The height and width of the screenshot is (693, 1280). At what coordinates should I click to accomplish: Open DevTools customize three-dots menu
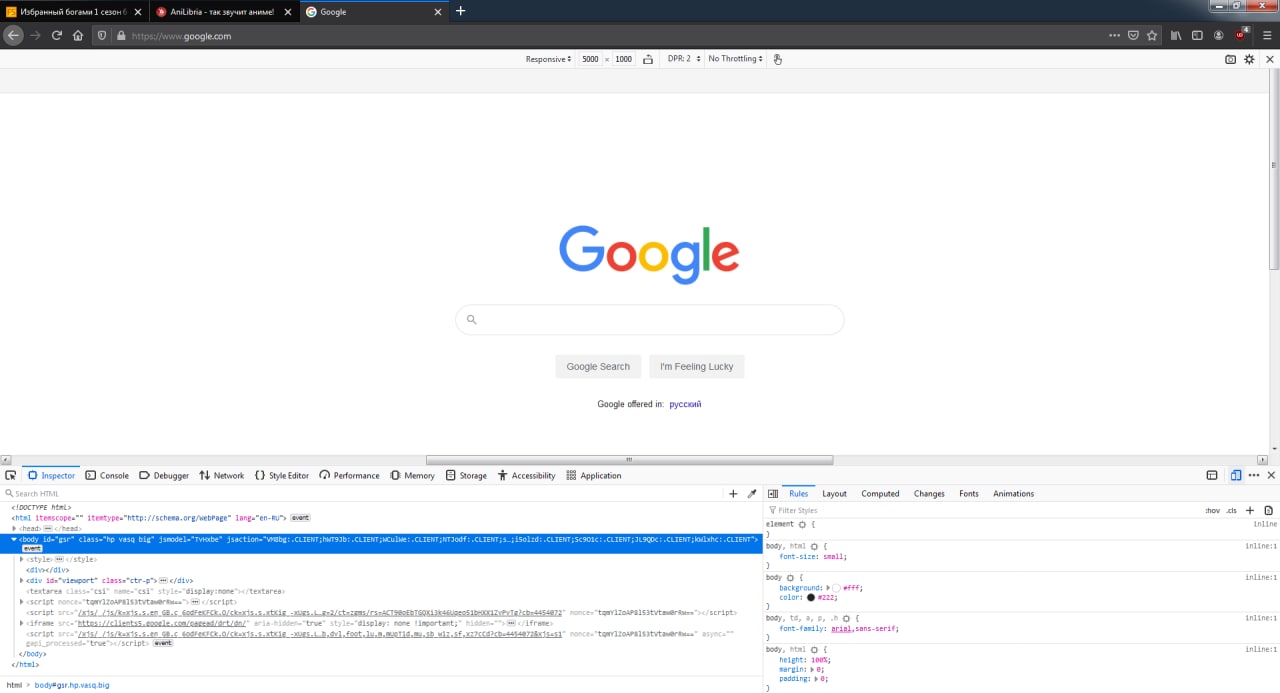tap(1254, 475)
